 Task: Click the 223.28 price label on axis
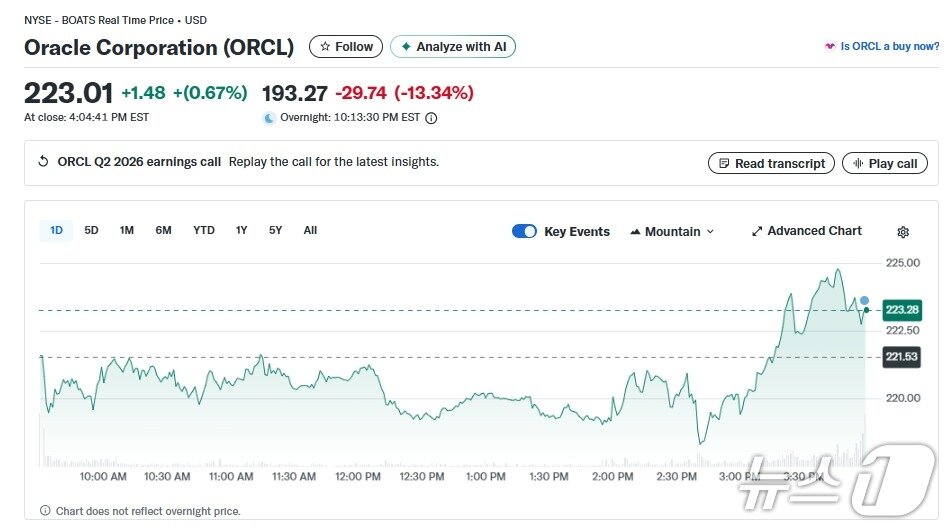pyautogui.click(x=901, y=310)
